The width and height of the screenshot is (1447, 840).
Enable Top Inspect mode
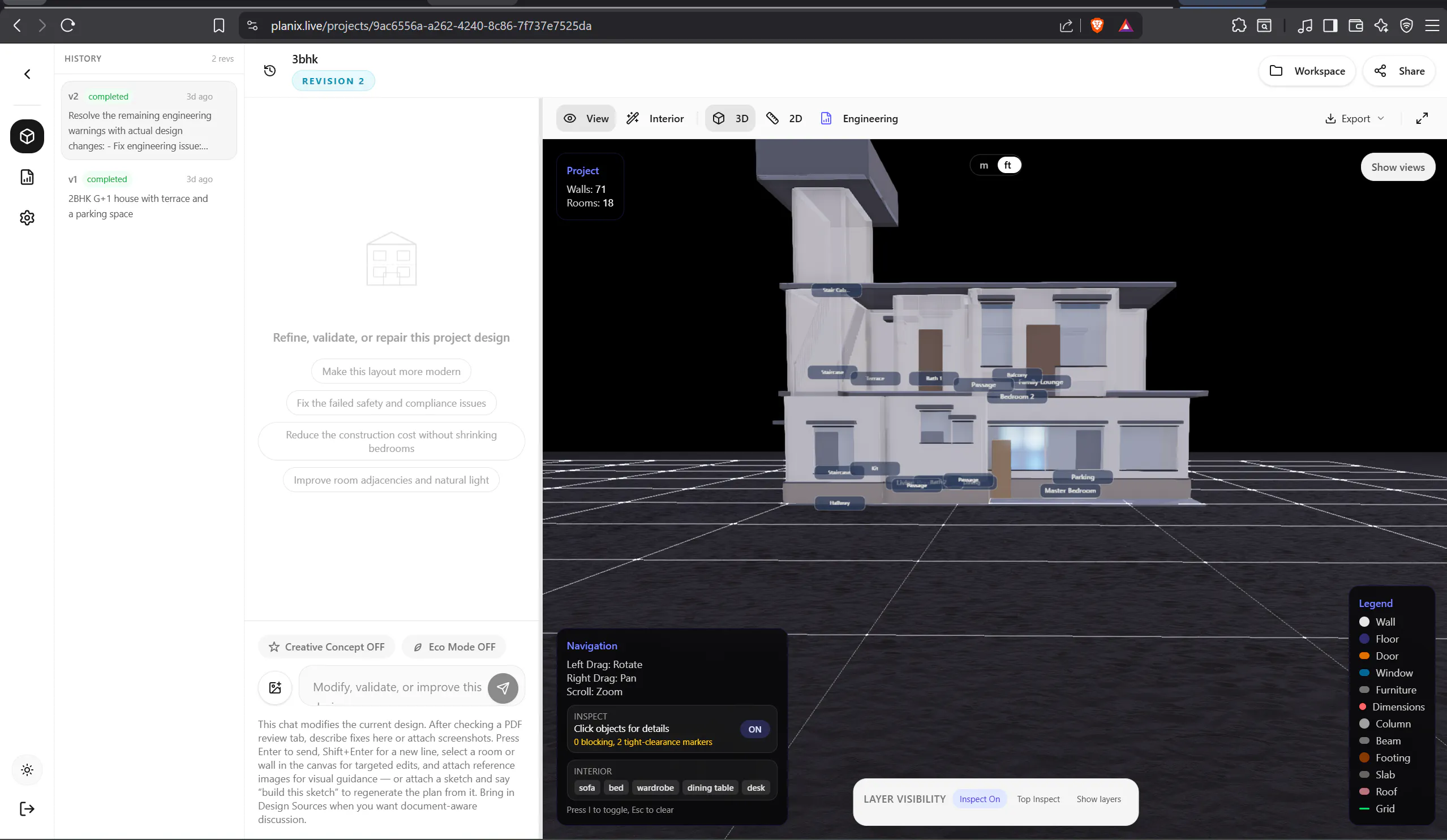(1038, 799)
